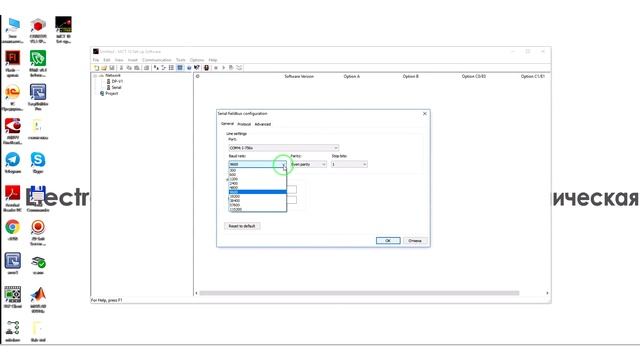This screenshot has width=640, height=360.
Task: Open the MCT 10 Set-up desktop shortcut
Action: point(63,29)
